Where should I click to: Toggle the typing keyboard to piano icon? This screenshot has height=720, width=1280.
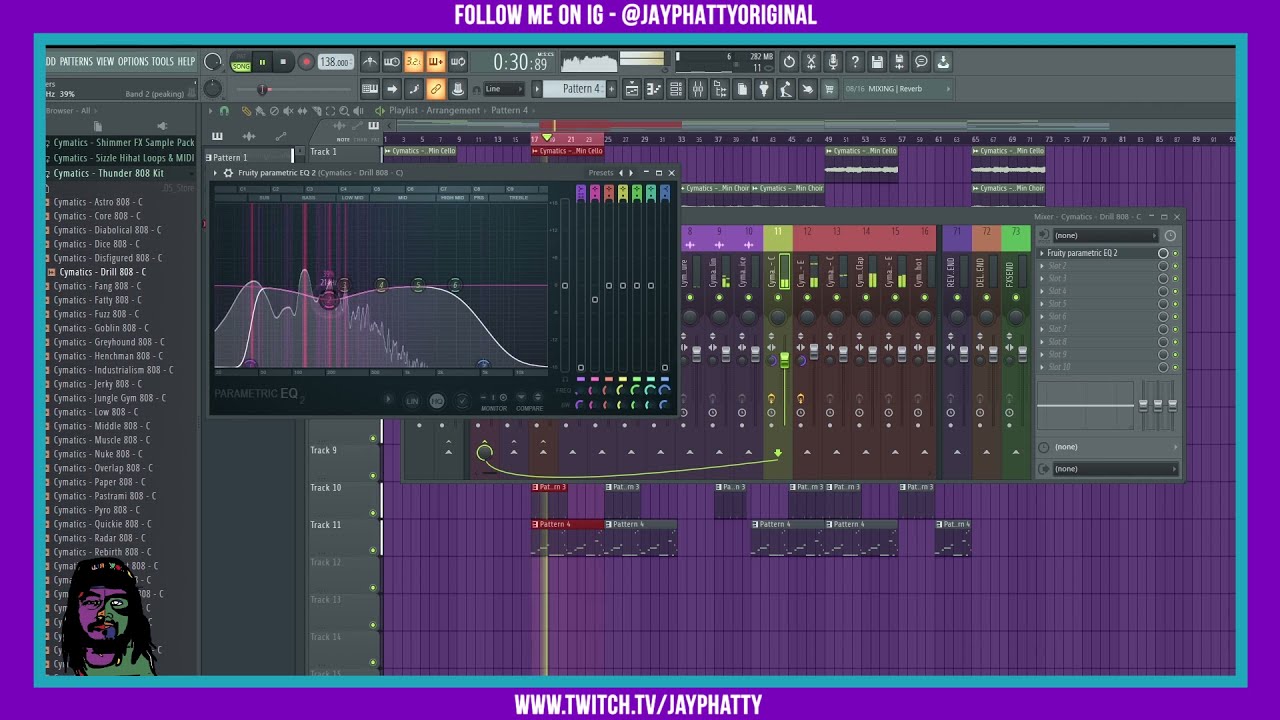[x=372, y=89]
